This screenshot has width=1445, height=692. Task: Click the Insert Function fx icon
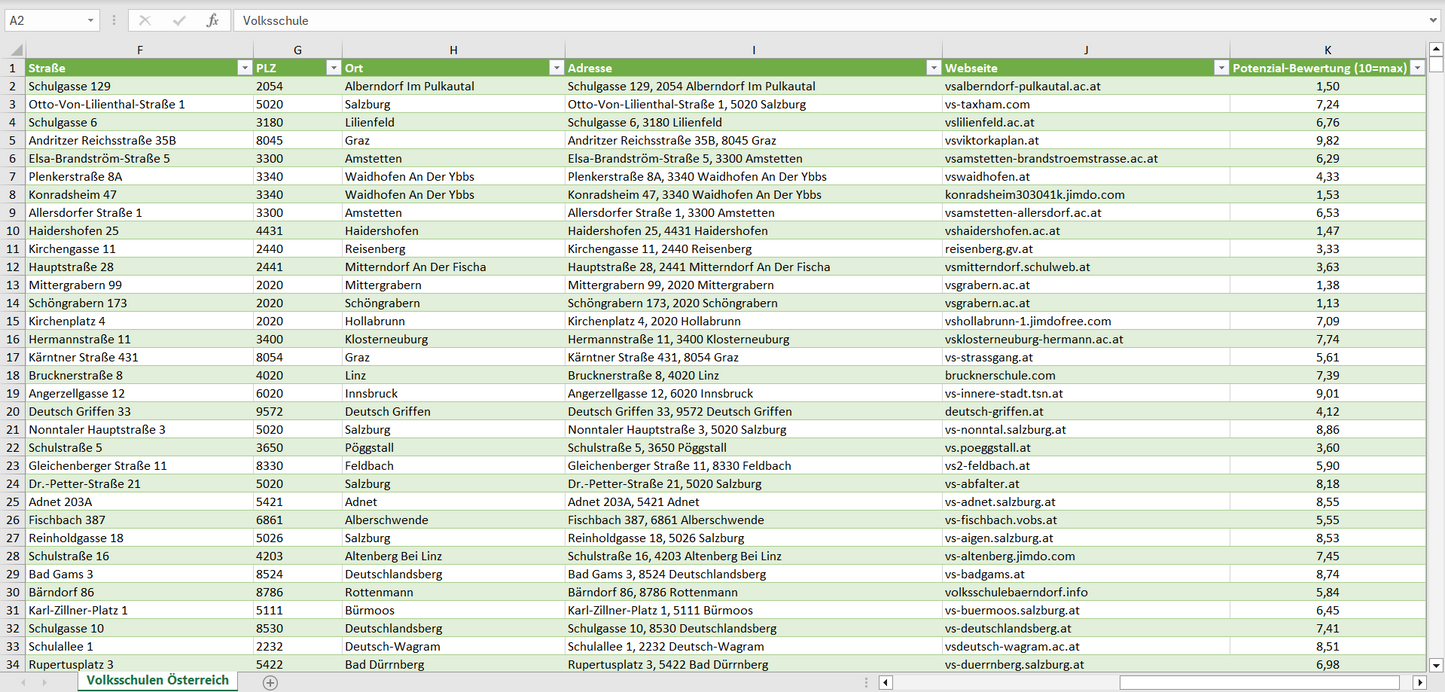(212, 20)
